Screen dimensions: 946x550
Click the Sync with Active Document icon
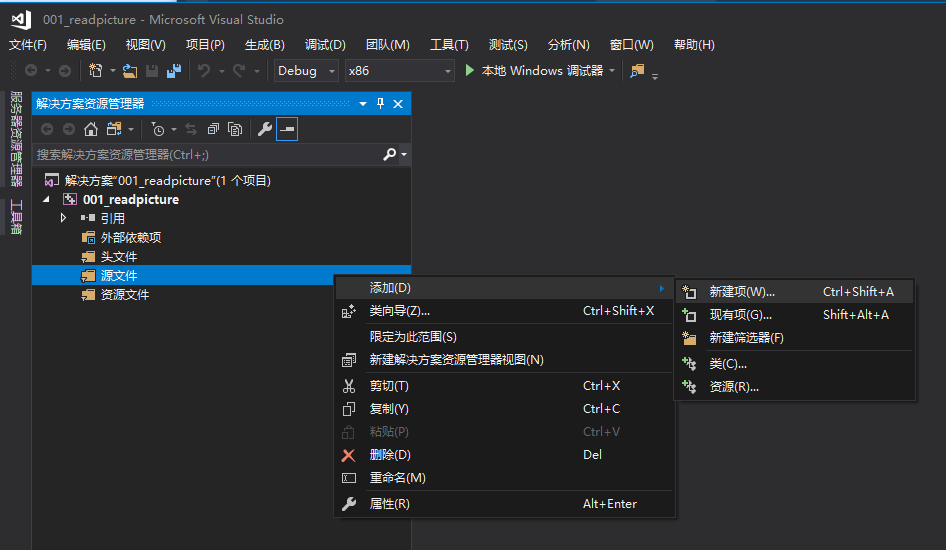[191, 129]
